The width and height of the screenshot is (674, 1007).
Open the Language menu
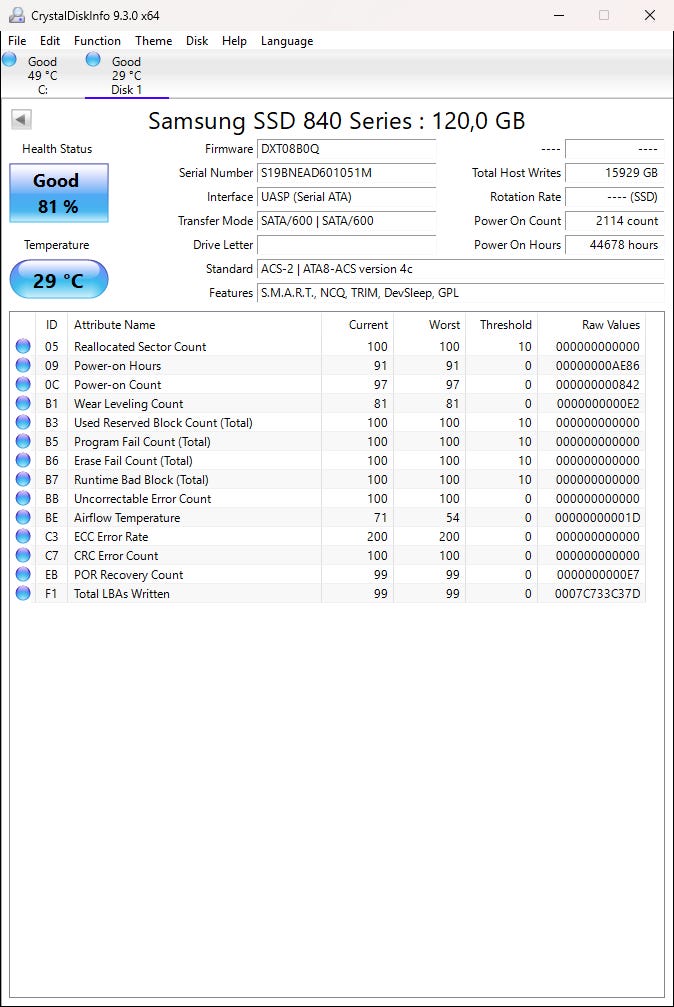click(287, 40)
